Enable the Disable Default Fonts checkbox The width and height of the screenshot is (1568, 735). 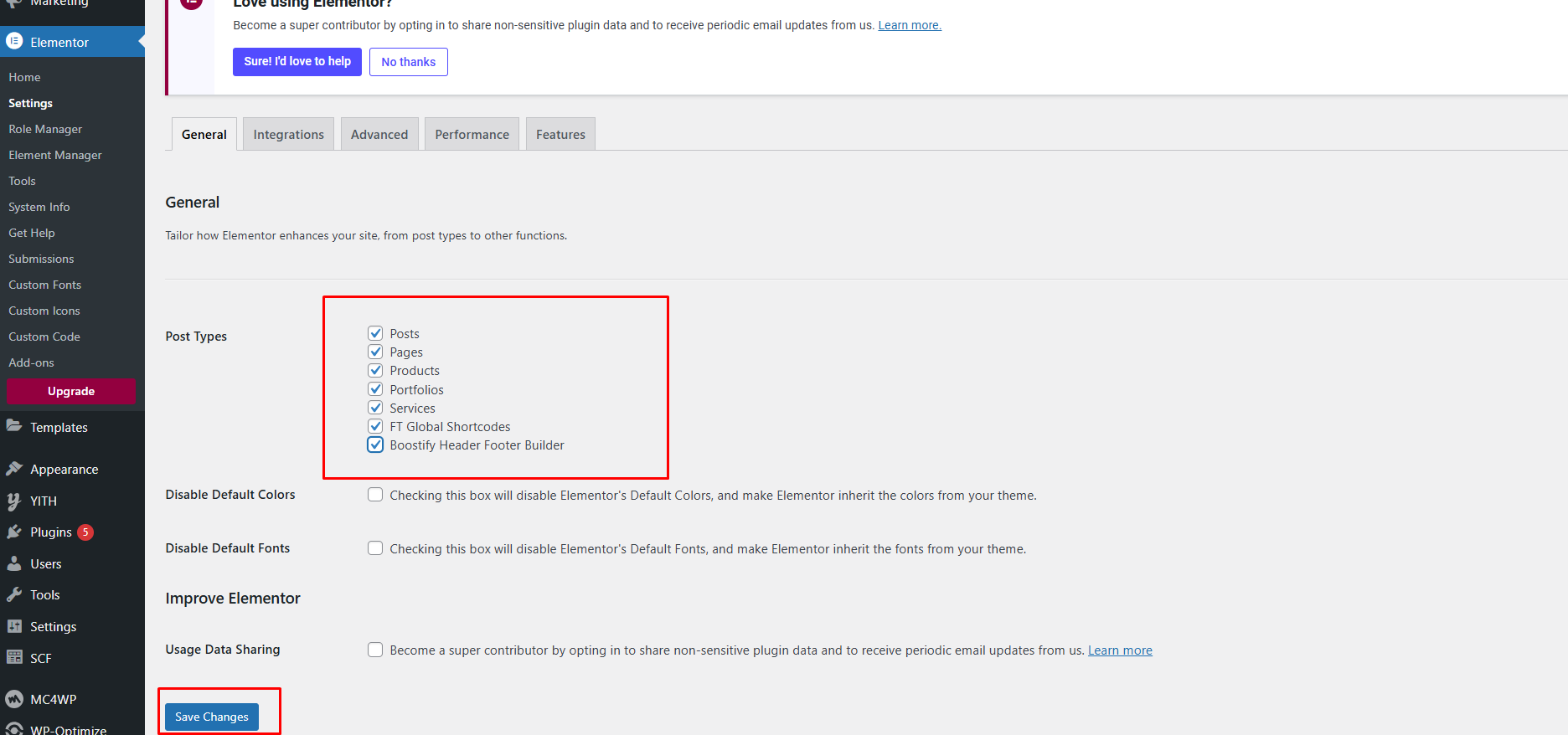point(375,548)
